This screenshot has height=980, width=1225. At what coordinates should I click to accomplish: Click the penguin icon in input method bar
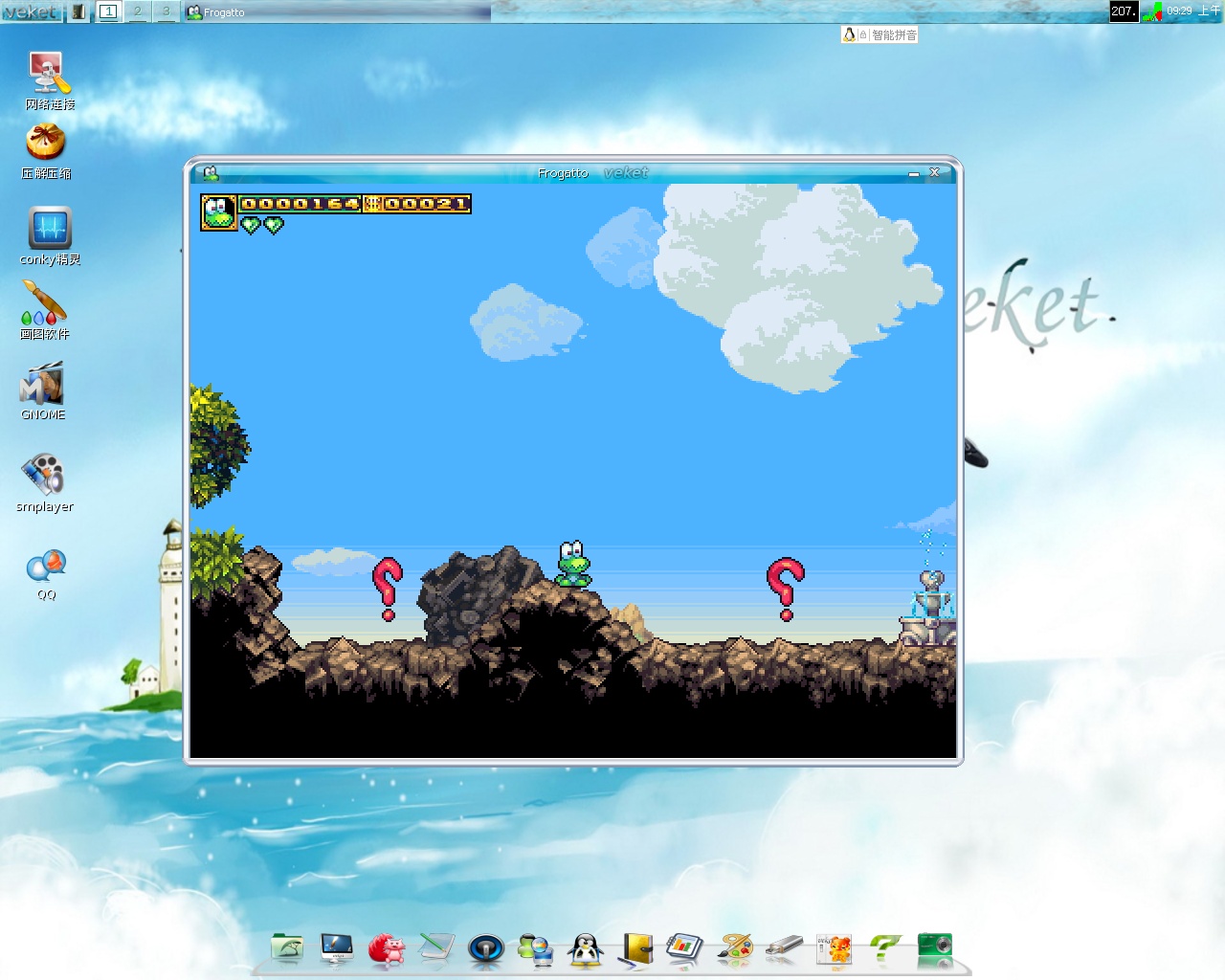click(849, 34)
